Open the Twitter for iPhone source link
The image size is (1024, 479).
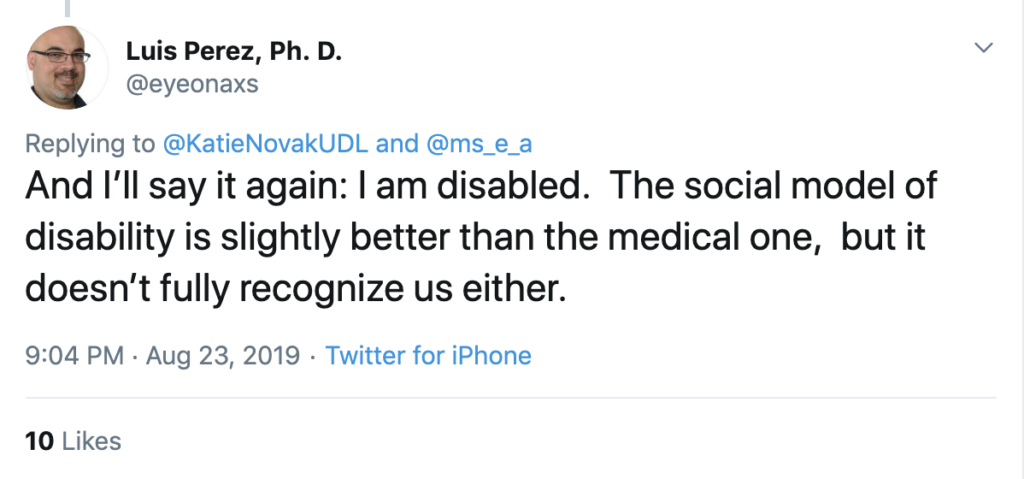coord(428,355)
